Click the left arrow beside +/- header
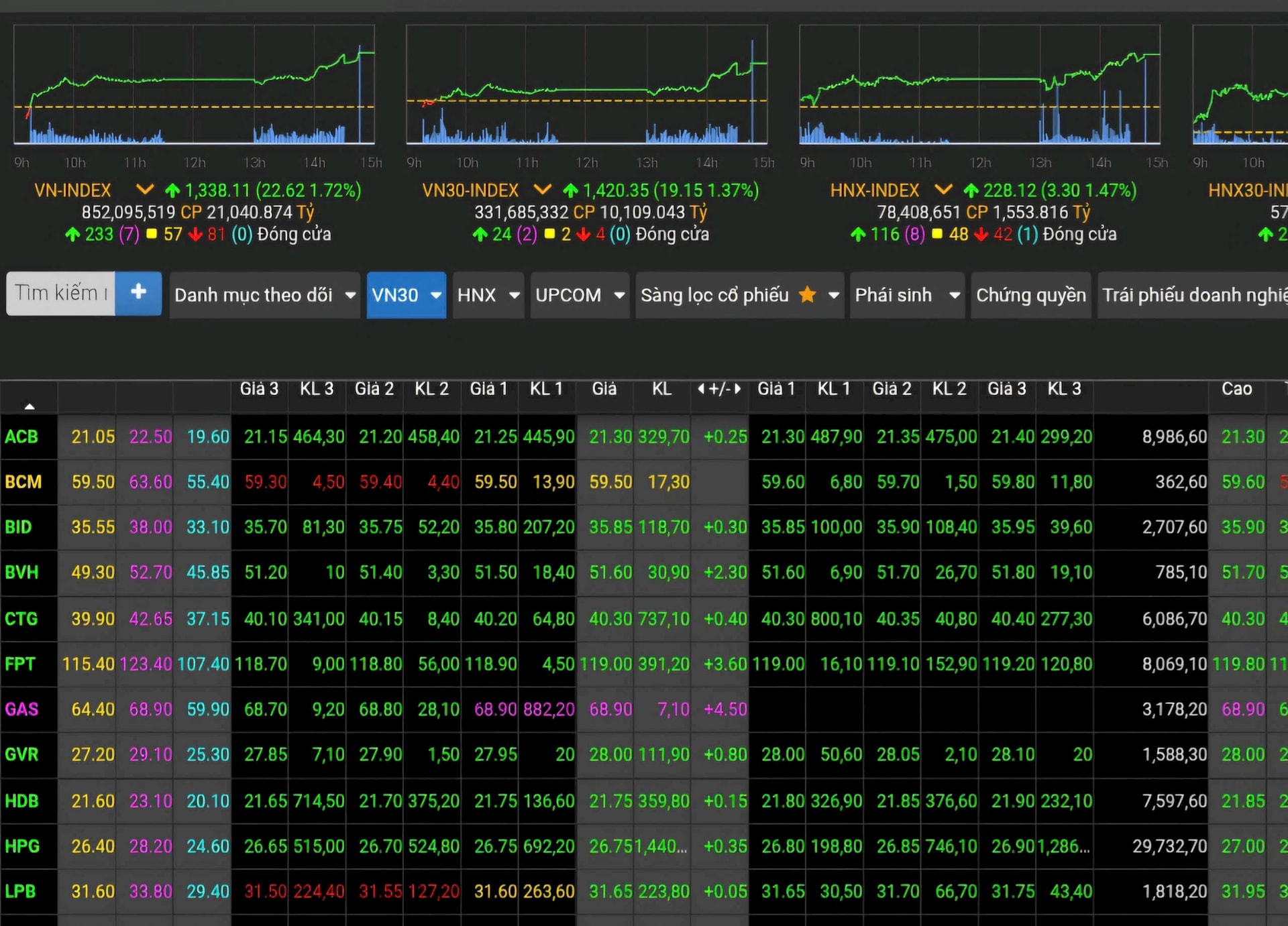 point(701,389)
